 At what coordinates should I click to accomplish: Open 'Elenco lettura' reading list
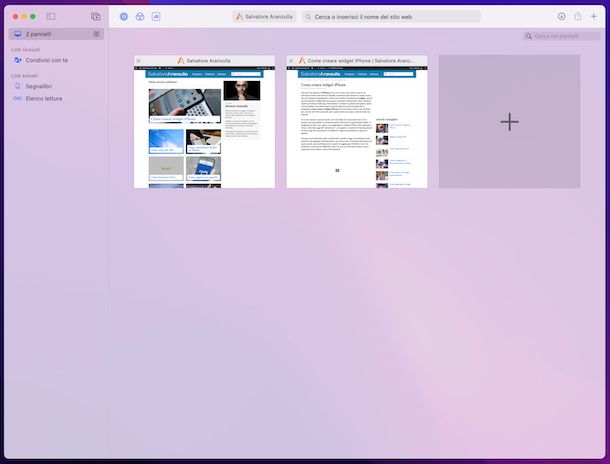pyautogui.click(x=44, y=98)
